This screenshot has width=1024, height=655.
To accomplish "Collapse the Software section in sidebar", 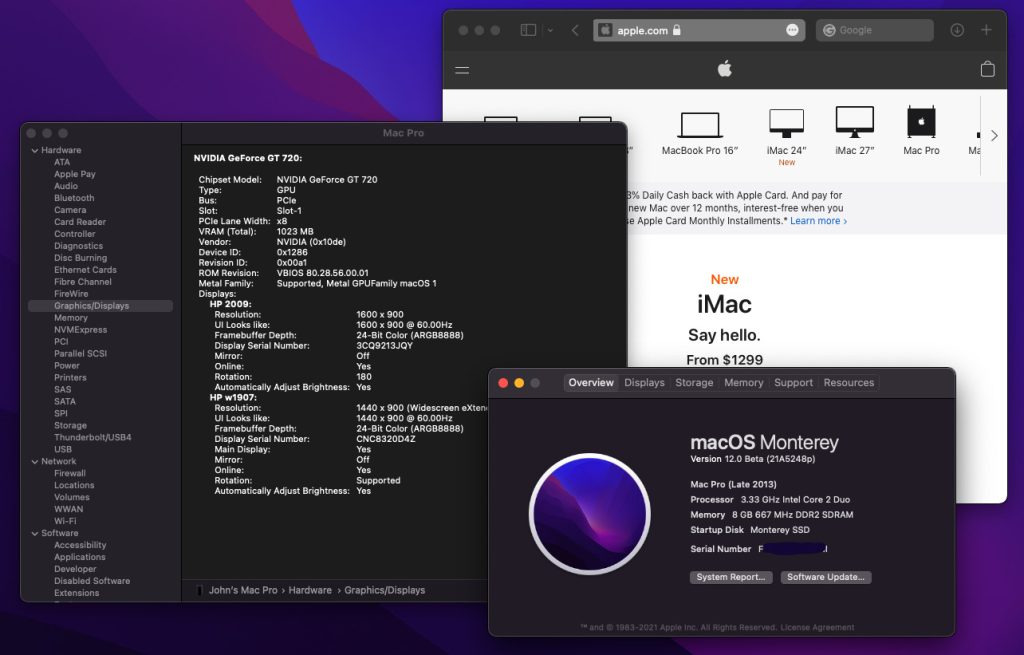I will click(x=35, y=534).
